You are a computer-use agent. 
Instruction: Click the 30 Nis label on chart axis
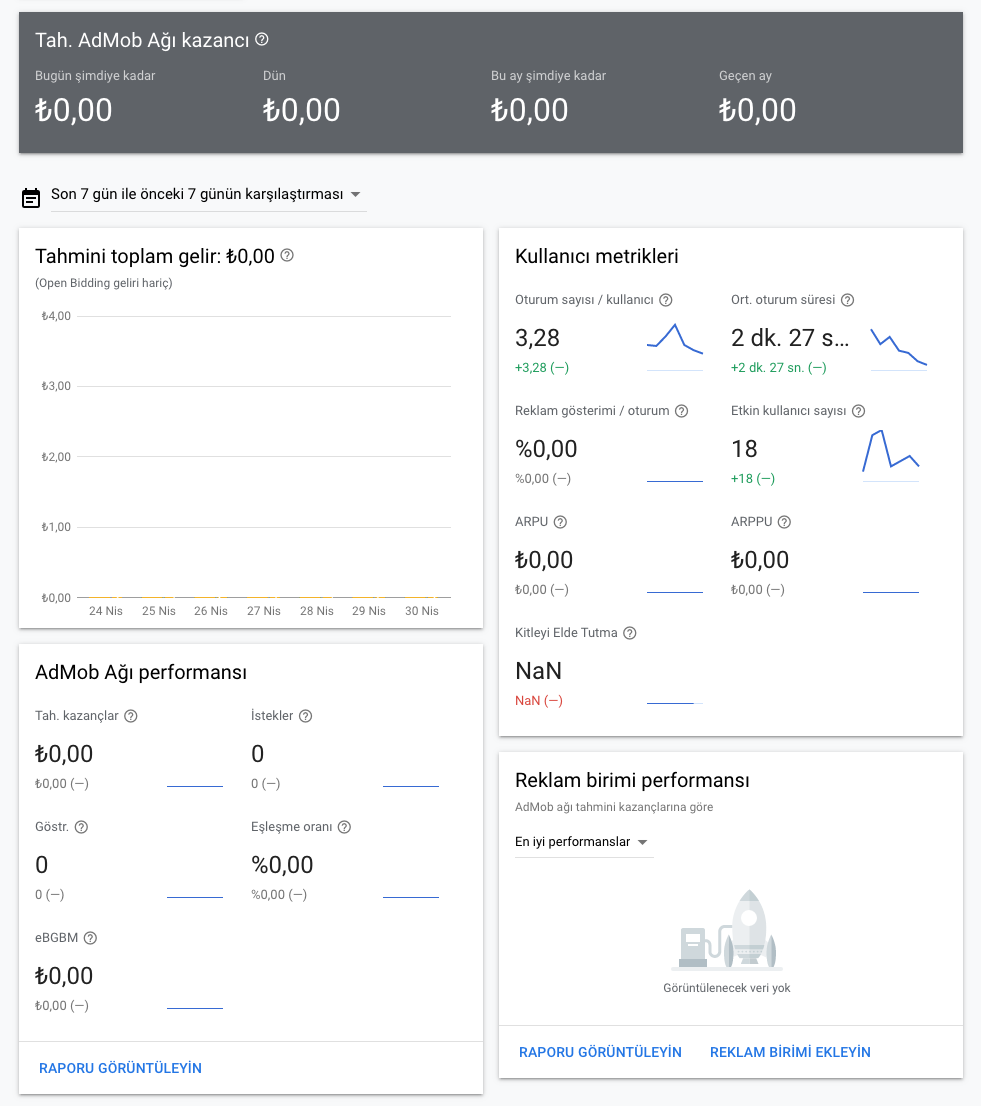click(422, 611)
